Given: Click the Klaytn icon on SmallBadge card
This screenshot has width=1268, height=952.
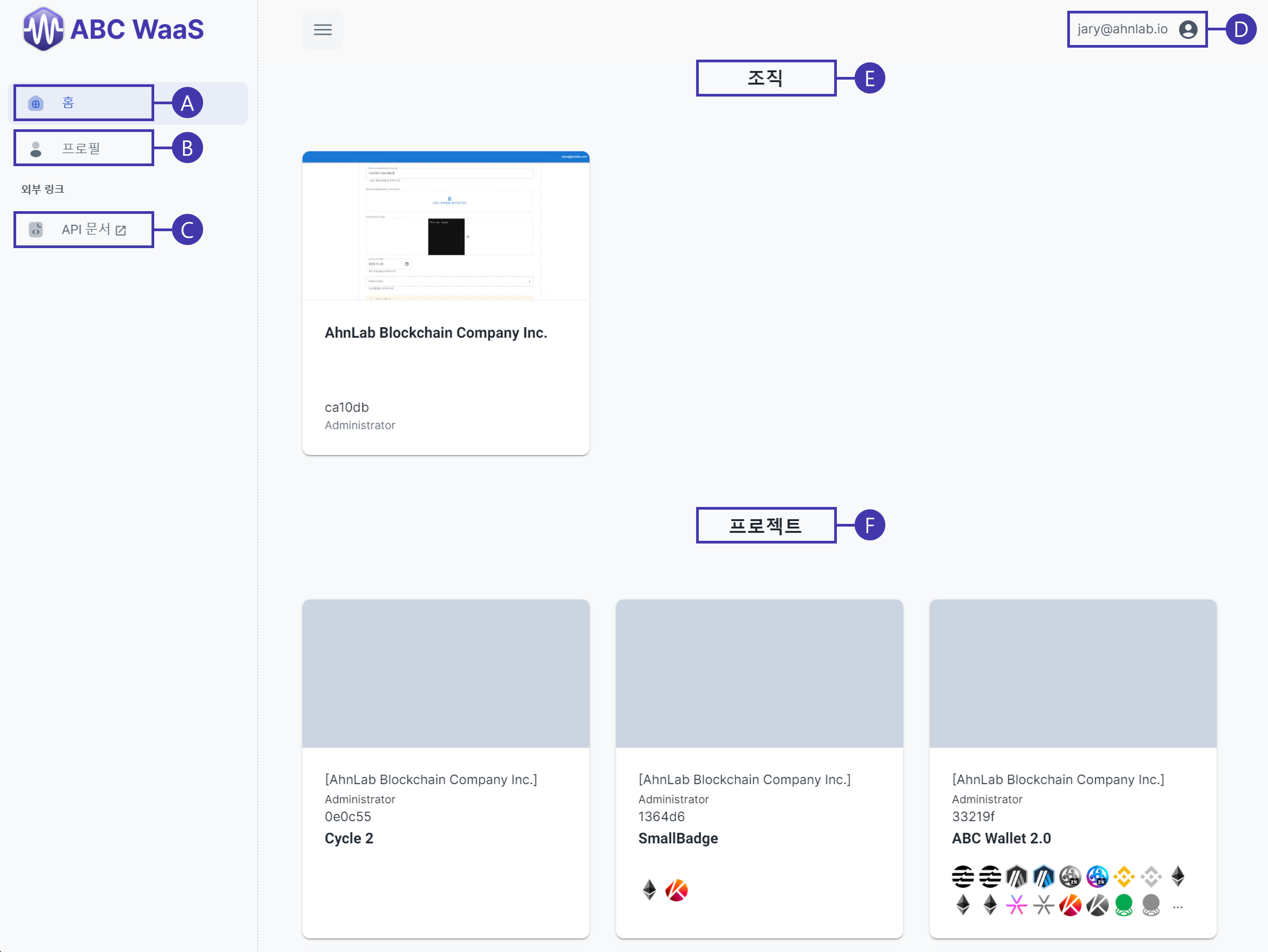Looking at the screenshot, I should (x=676, y=890).
